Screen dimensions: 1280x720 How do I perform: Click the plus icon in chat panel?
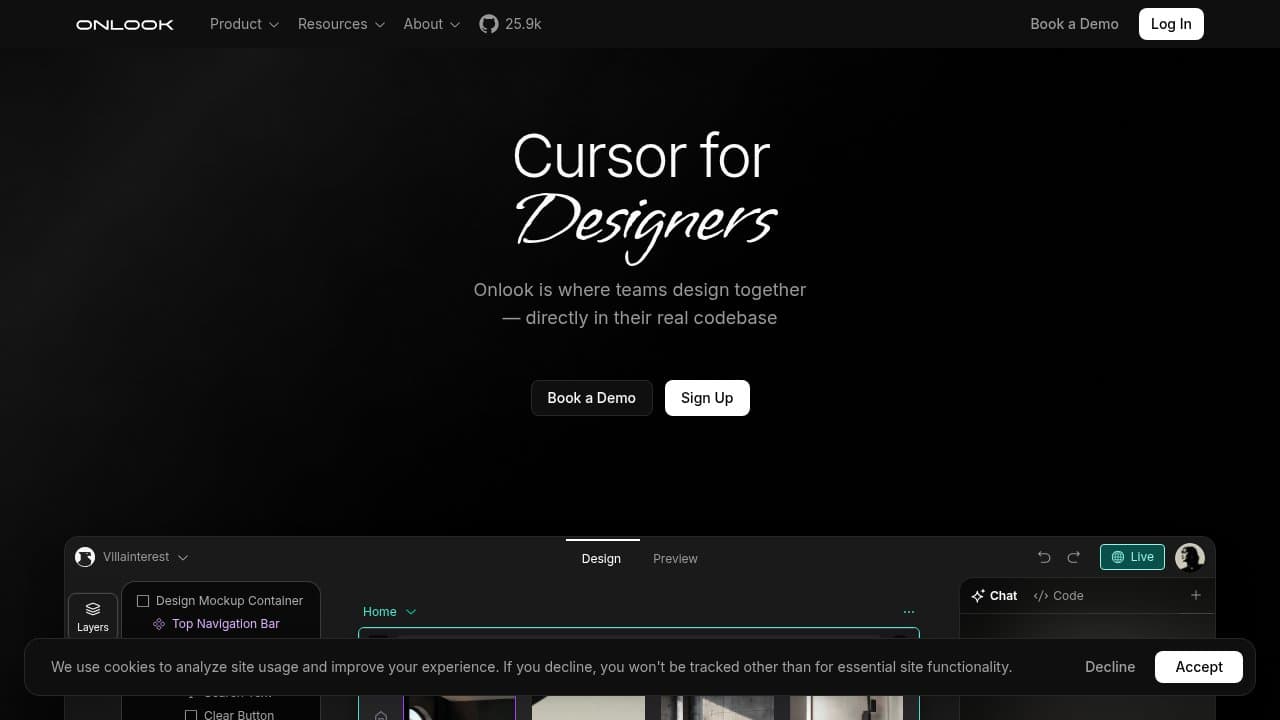tap(1195, 595)
